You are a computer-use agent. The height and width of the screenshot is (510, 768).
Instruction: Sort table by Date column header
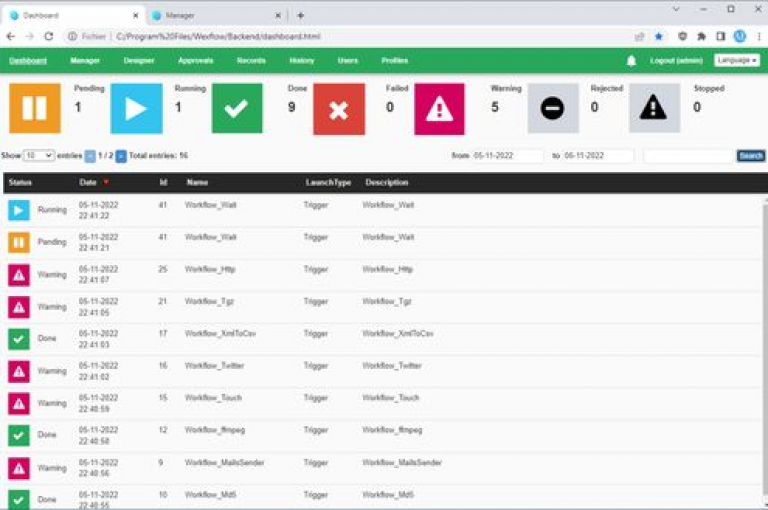(x=88, y=182)
